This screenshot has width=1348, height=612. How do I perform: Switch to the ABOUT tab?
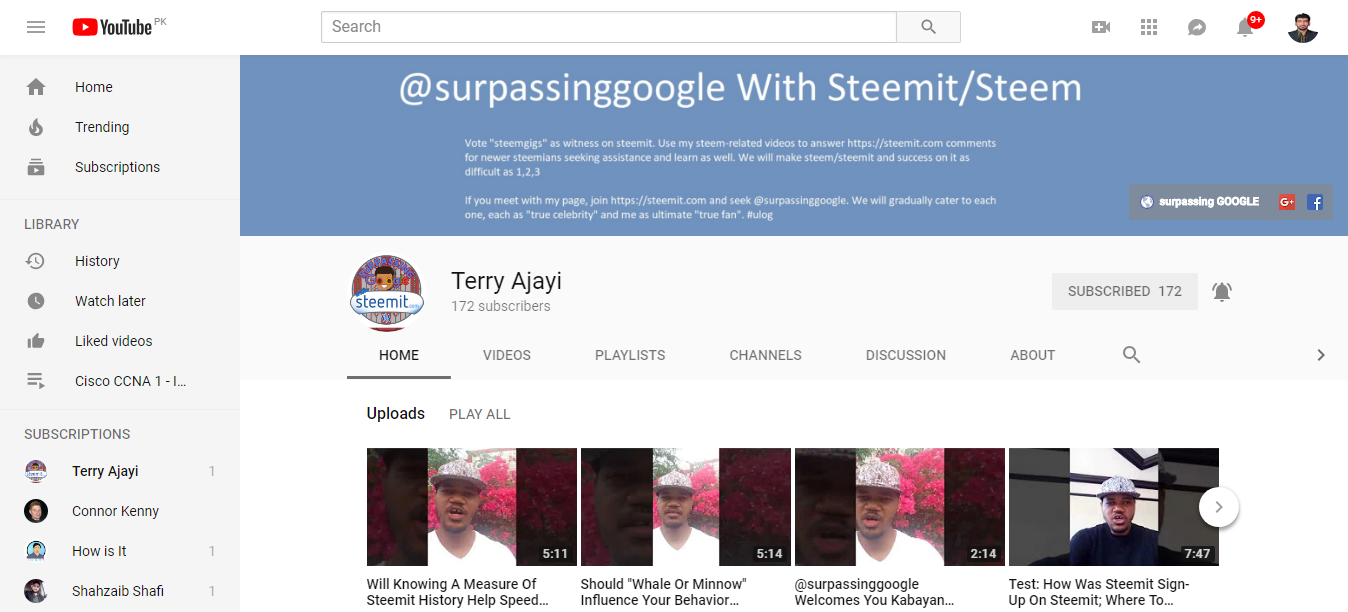(1033, 355)
